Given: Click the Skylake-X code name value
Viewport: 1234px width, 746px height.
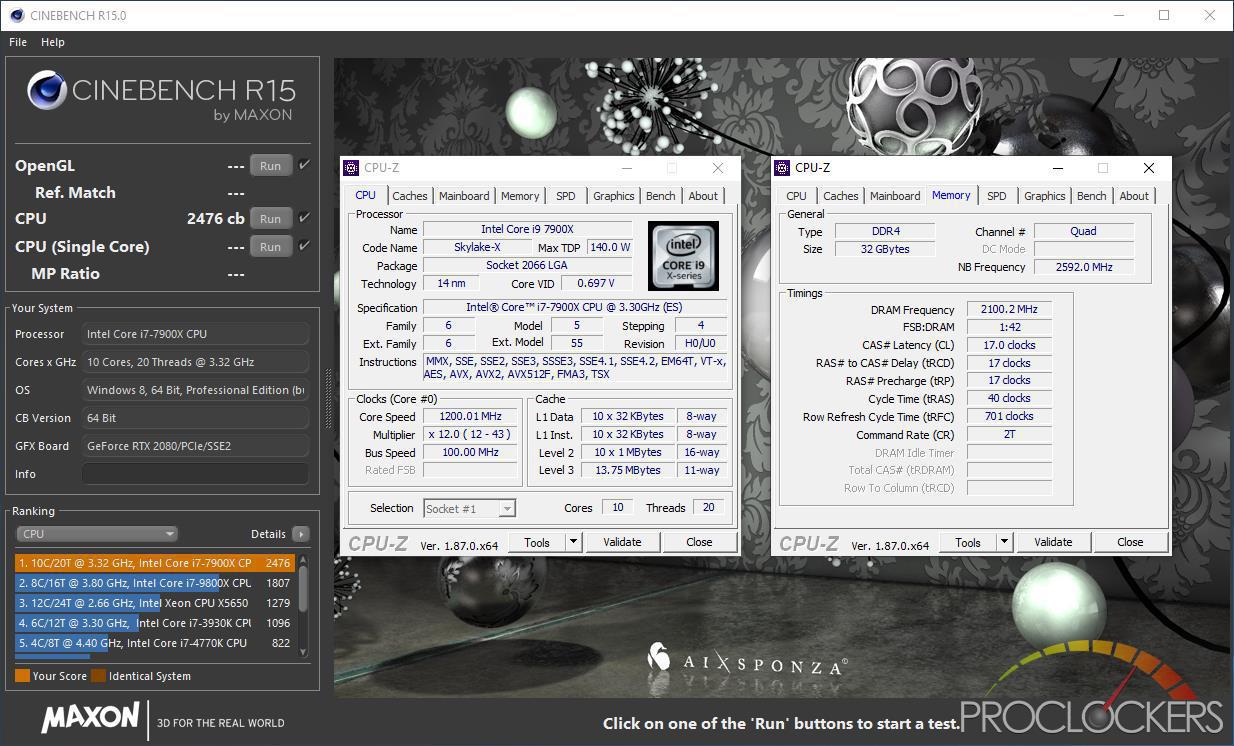Looking at the screenshot, I should pos(477,248).
